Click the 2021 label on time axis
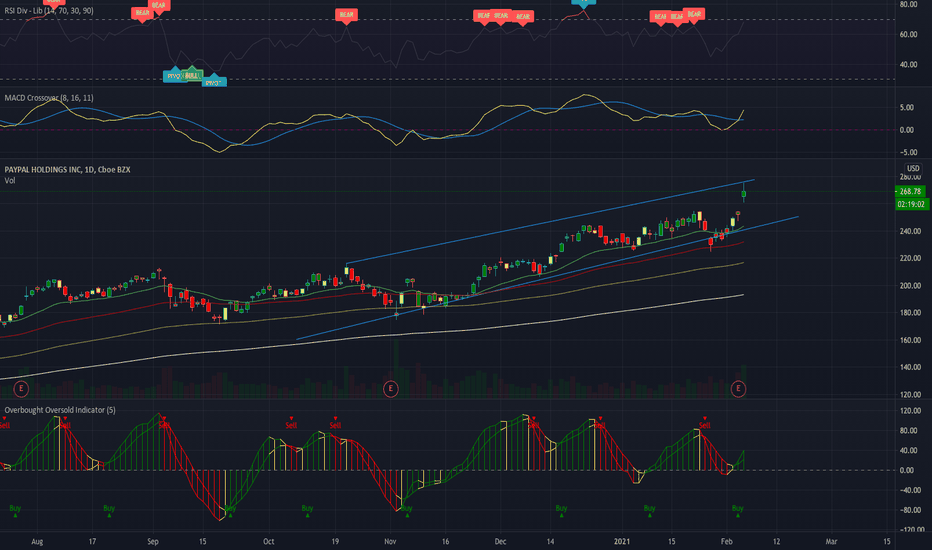This screenshot has width=932, height=550. [x=622, y=541]
